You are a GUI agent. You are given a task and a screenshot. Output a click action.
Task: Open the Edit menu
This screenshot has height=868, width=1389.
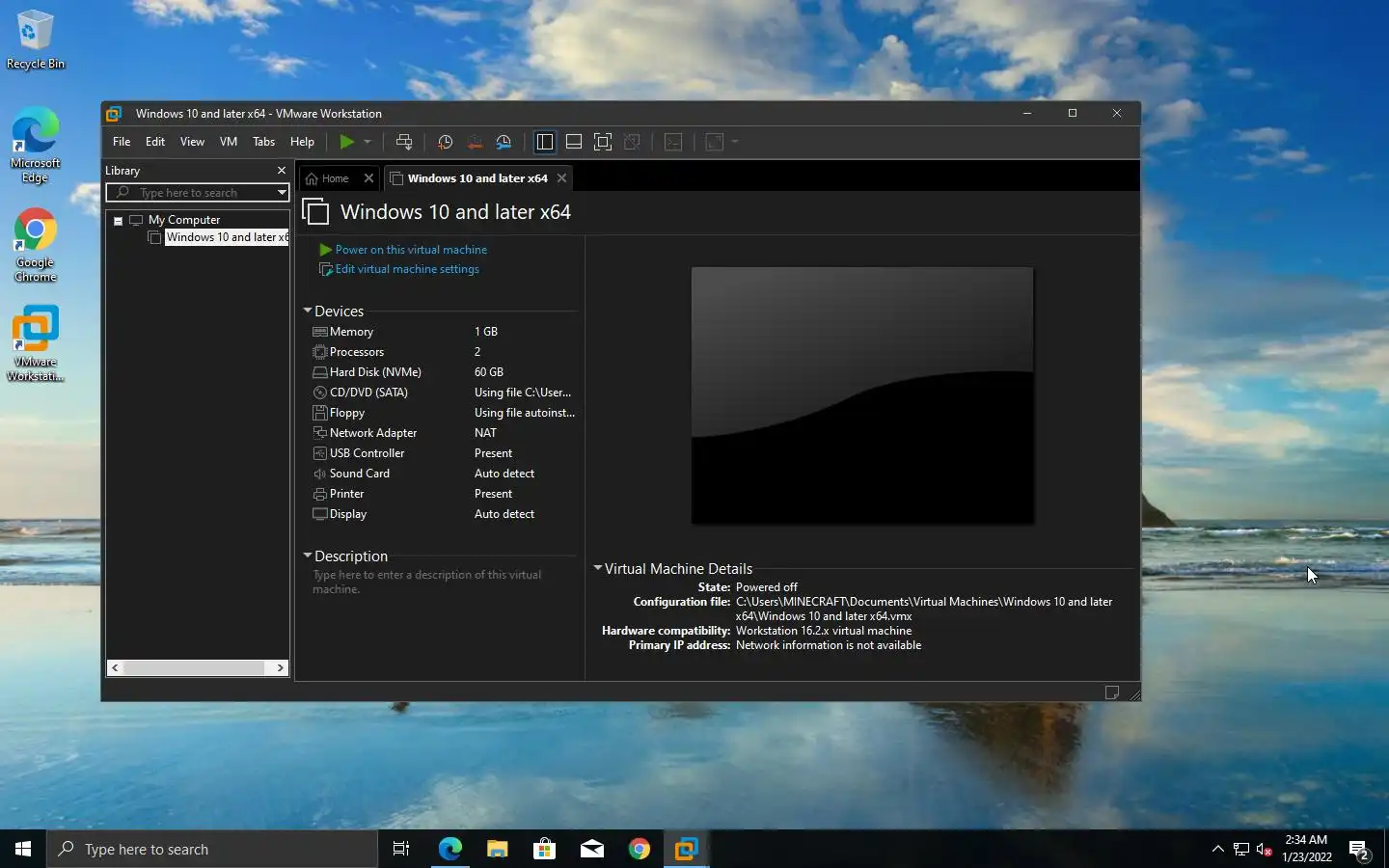coord(155,142)
